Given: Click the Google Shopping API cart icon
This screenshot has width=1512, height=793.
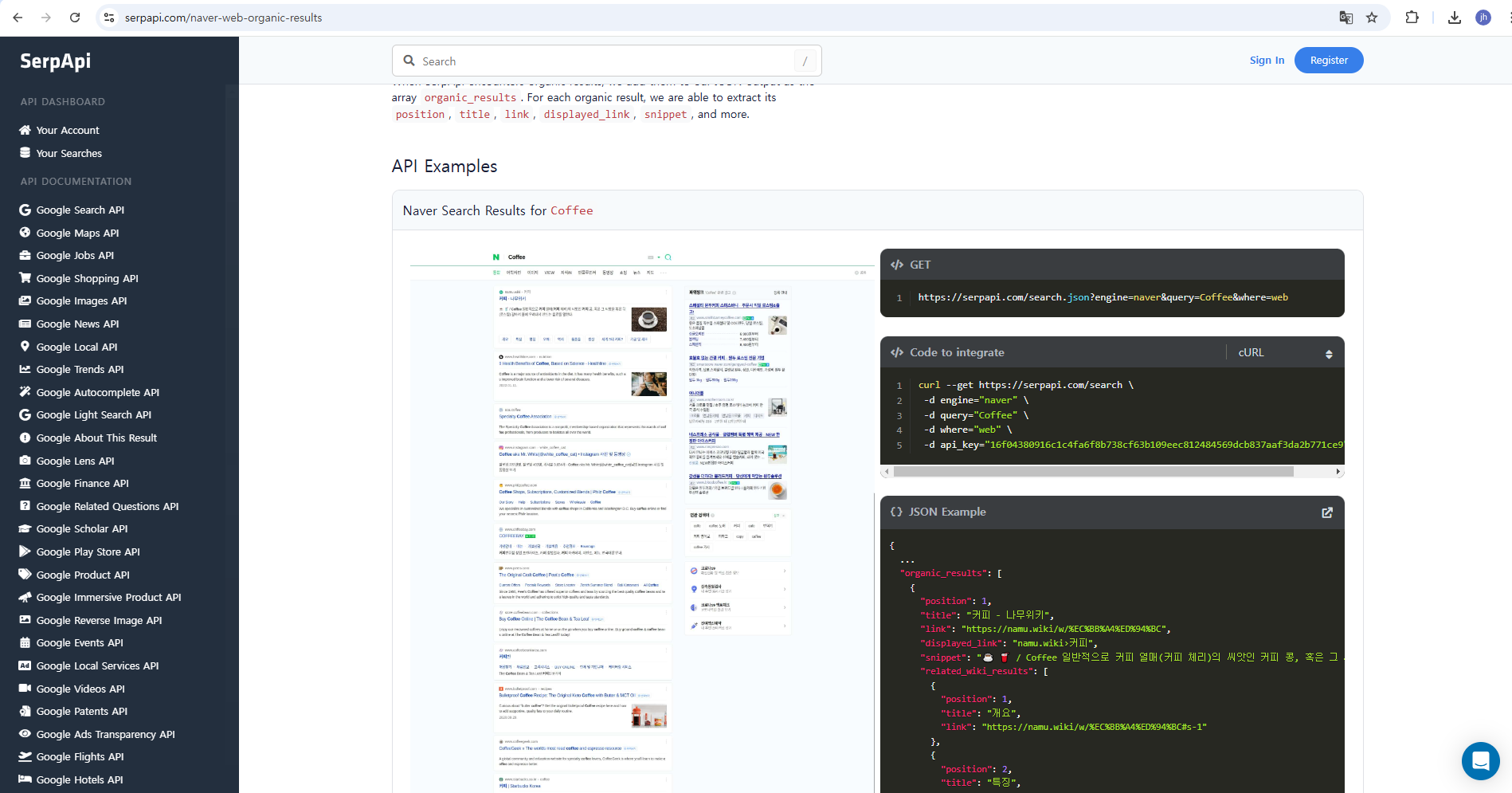Looking at the screenshot, I should 25,278.
